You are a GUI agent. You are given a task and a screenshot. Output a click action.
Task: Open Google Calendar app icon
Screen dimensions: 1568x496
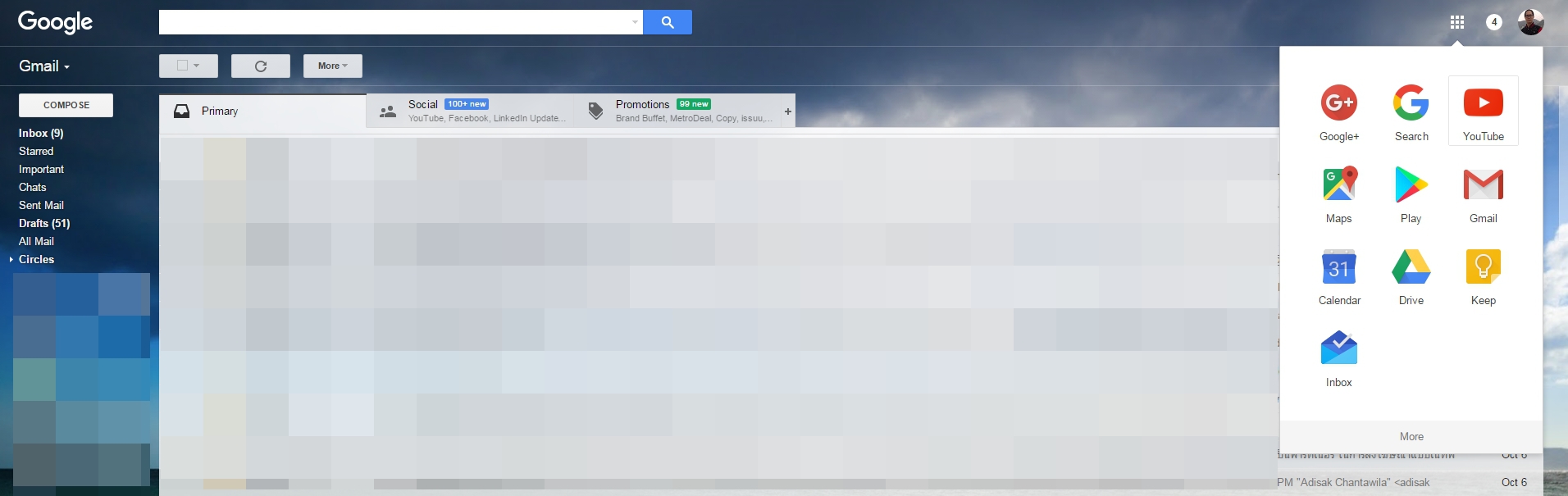tap(1338, 275)
